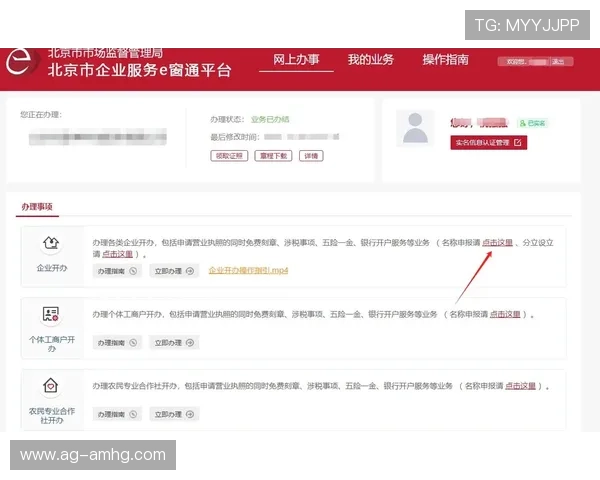Click the 企业开办 label text
600x480 pixels.
(52, 268)
